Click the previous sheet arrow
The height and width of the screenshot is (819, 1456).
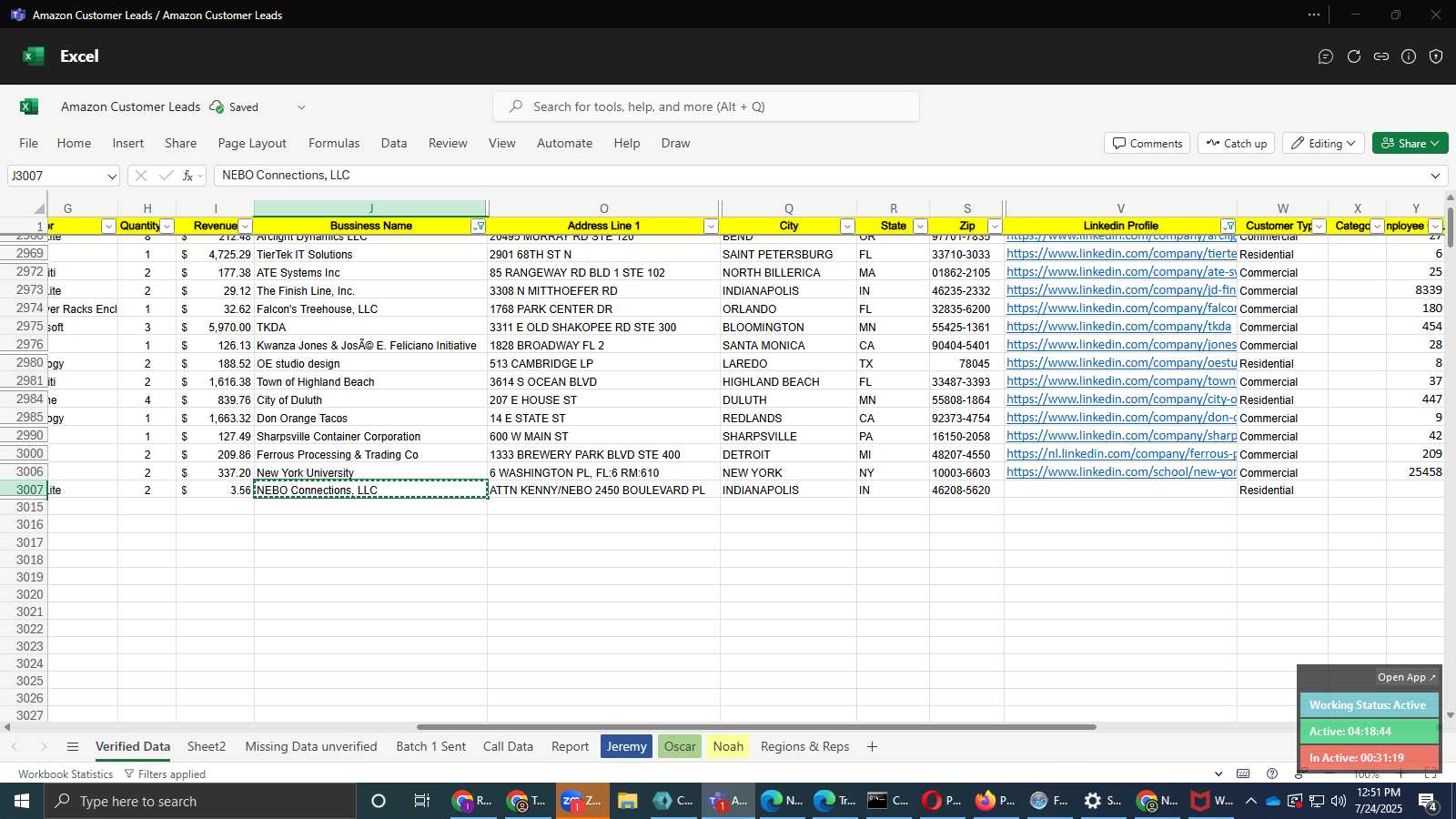[x=15, y=747]
